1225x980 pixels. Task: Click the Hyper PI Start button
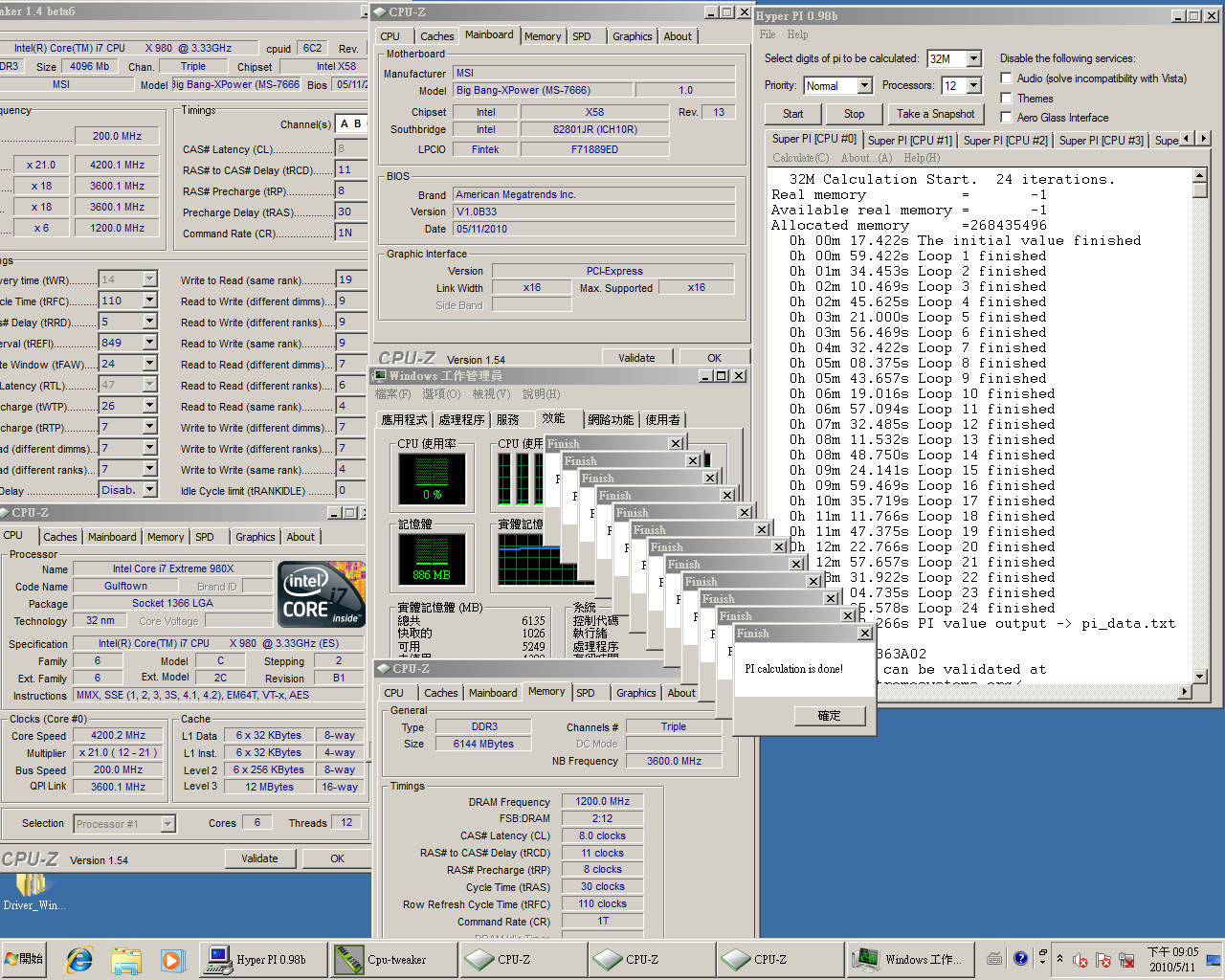[x=793, y=114]
